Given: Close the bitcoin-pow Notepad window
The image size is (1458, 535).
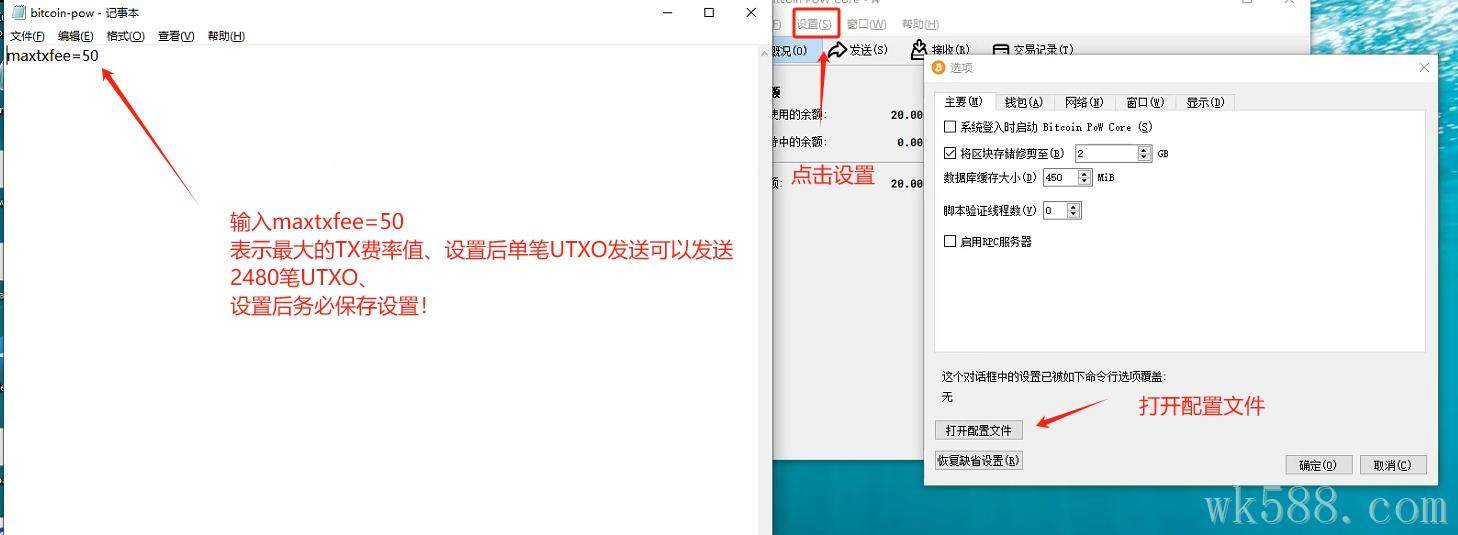Looking at the screenshot, I should point(751,13).
